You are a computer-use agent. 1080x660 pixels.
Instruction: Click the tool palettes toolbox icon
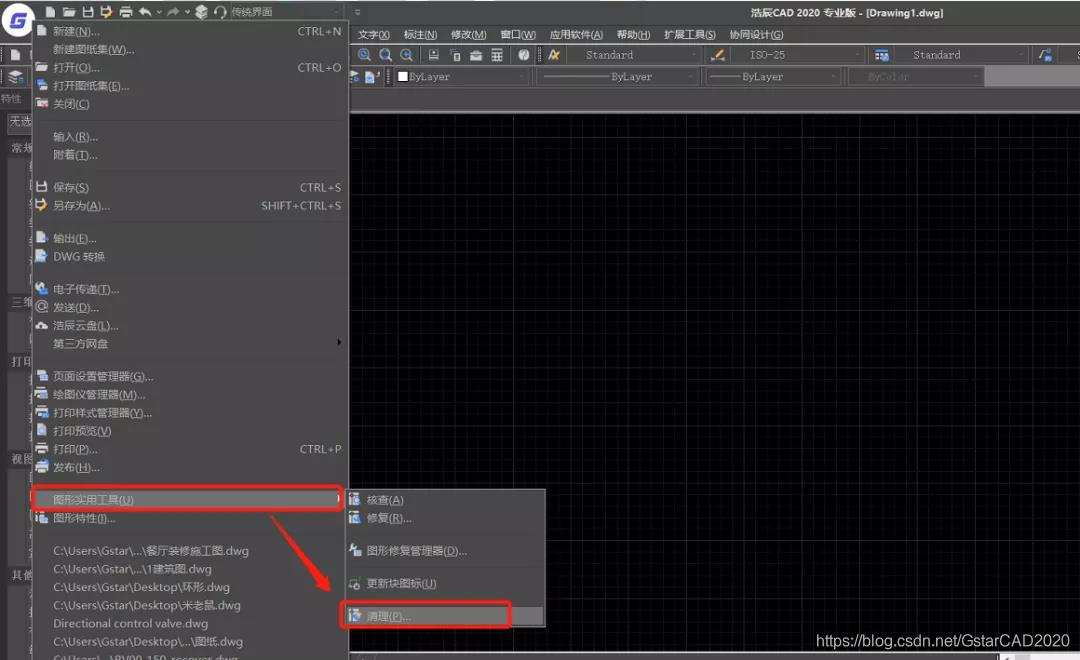476,55
